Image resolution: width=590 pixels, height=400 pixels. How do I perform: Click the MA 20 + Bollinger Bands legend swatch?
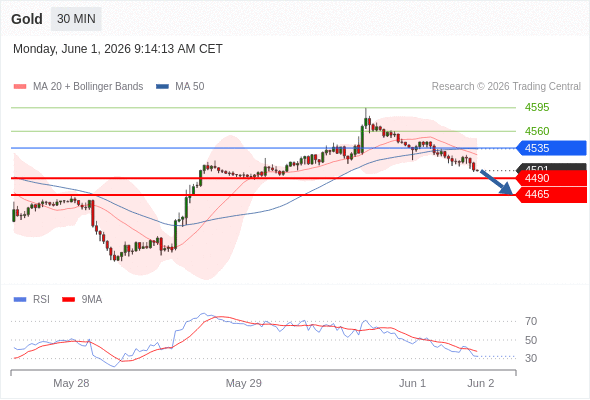20,87
